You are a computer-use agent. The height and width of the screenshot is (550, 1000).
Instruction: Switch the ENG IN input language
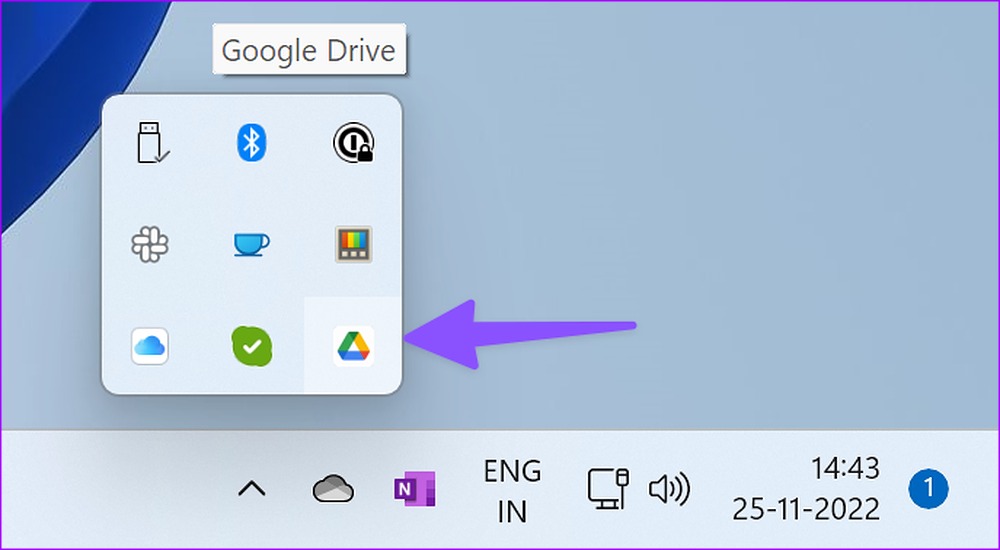coord(512,491)
